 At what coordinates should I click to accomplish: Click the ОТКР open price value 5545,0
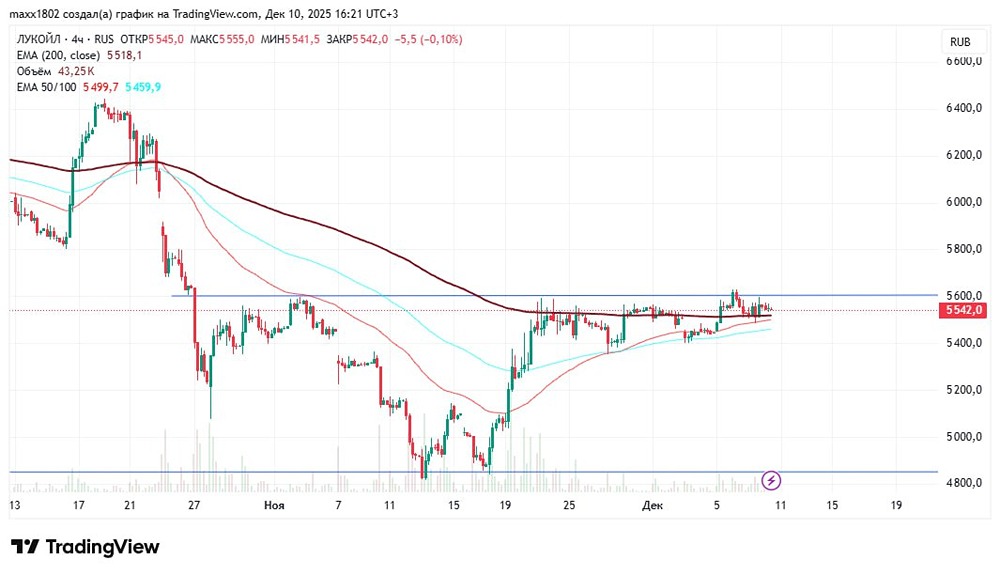(165, 39)
